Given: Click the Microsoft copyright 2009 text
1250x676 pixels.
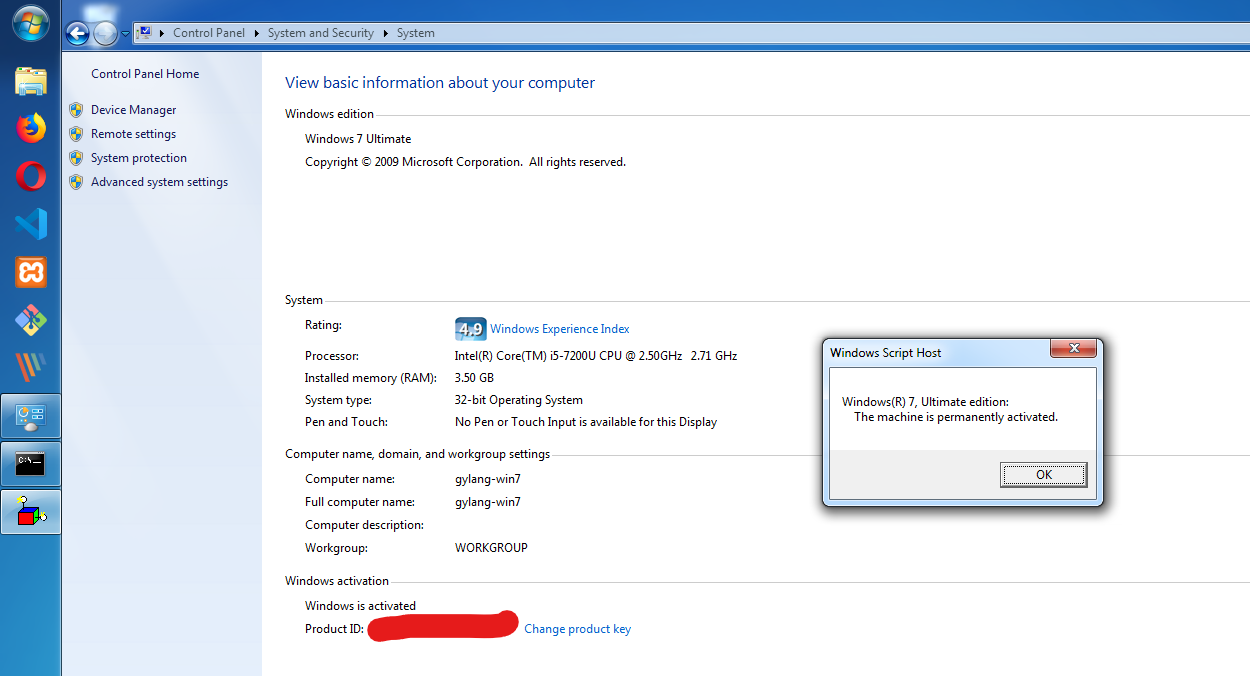Looking at the screenshot, I should click(x=465, y=162).
